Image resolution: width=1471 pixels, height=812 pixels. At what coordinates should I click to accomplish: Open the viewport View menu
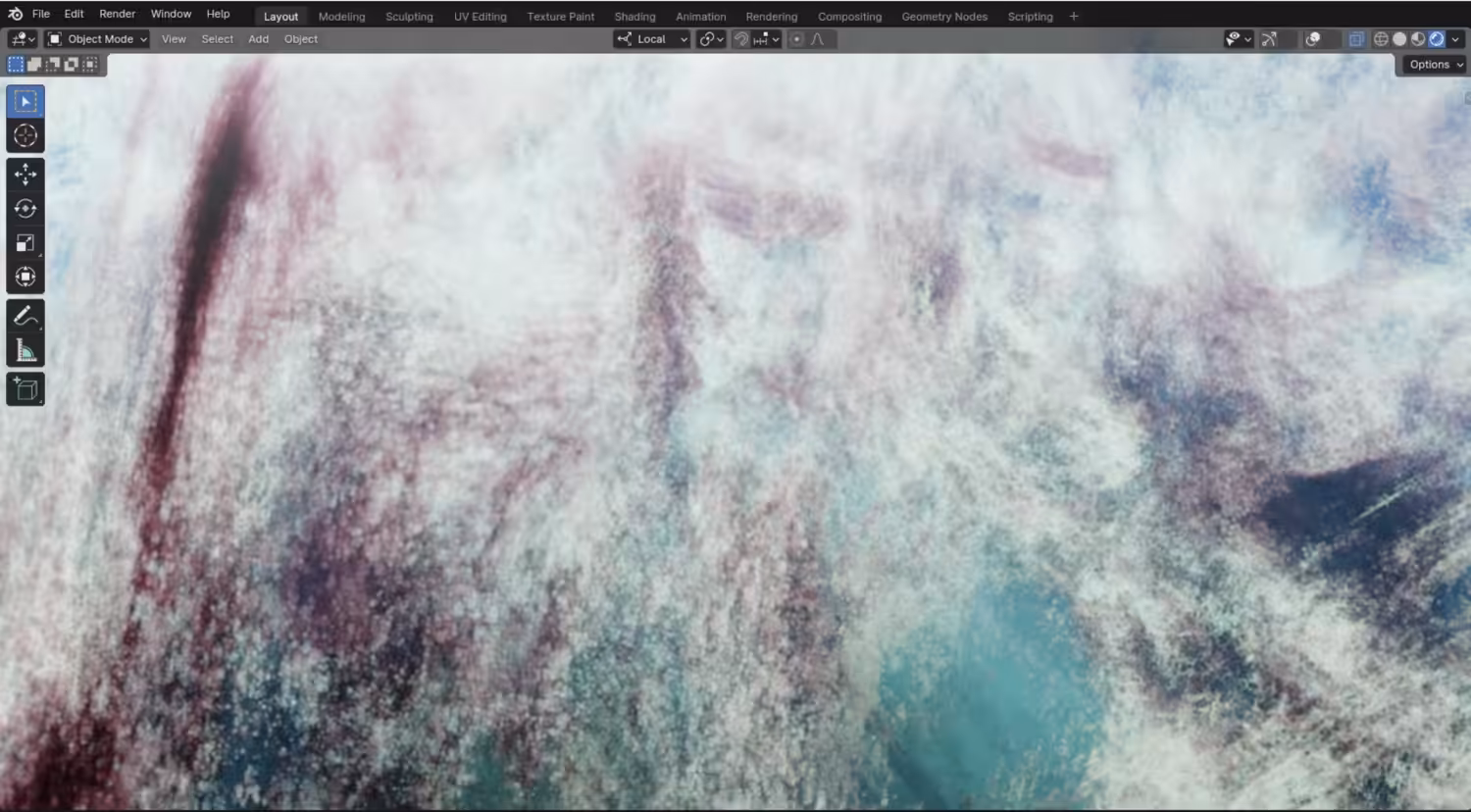pyautogui.click(x=174, y=39)
